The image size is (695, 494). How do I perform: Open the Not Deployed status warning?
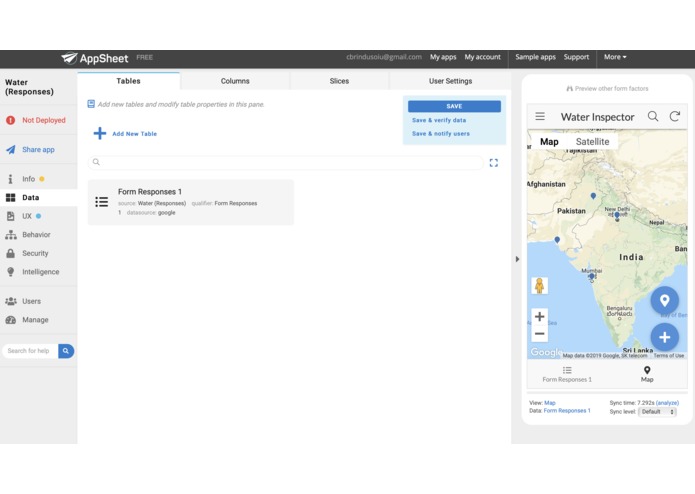pos(36,120)
